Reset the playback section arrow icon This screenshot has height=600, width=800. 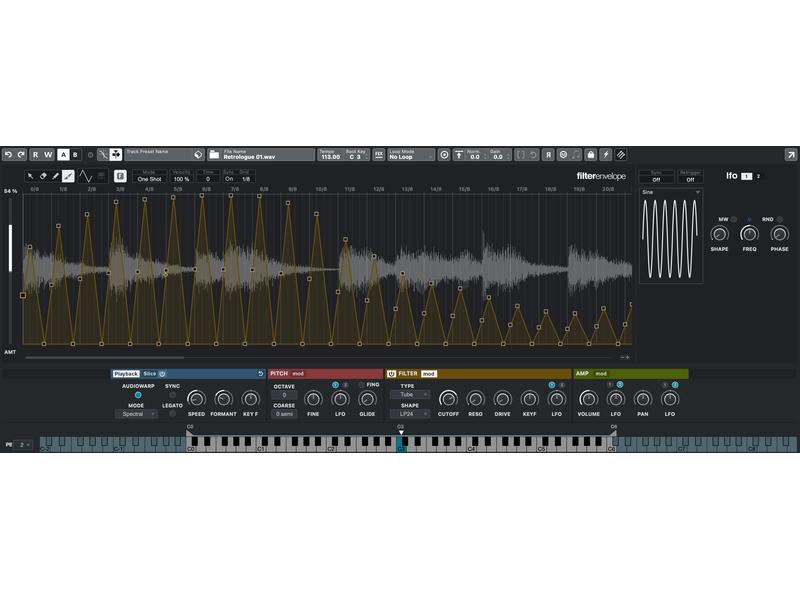click(260, 374)
